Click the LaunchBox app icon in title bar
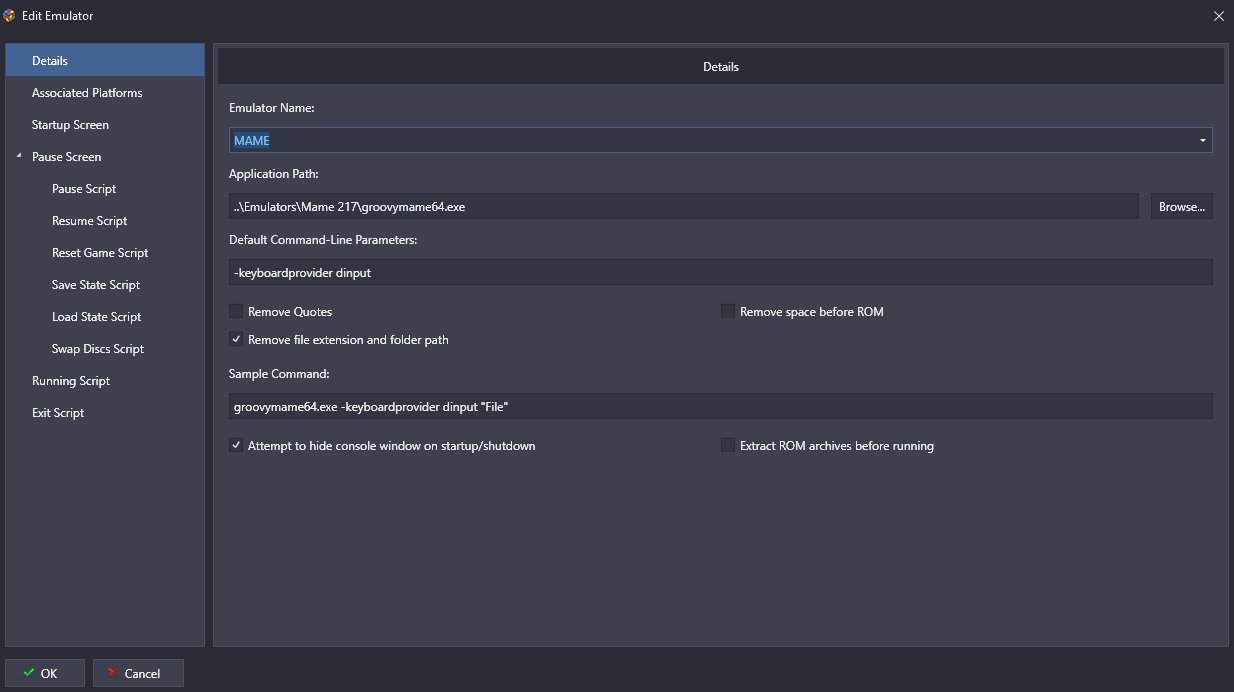The image size is (1234, 692). pyautogui.click(x=10, y=16)
